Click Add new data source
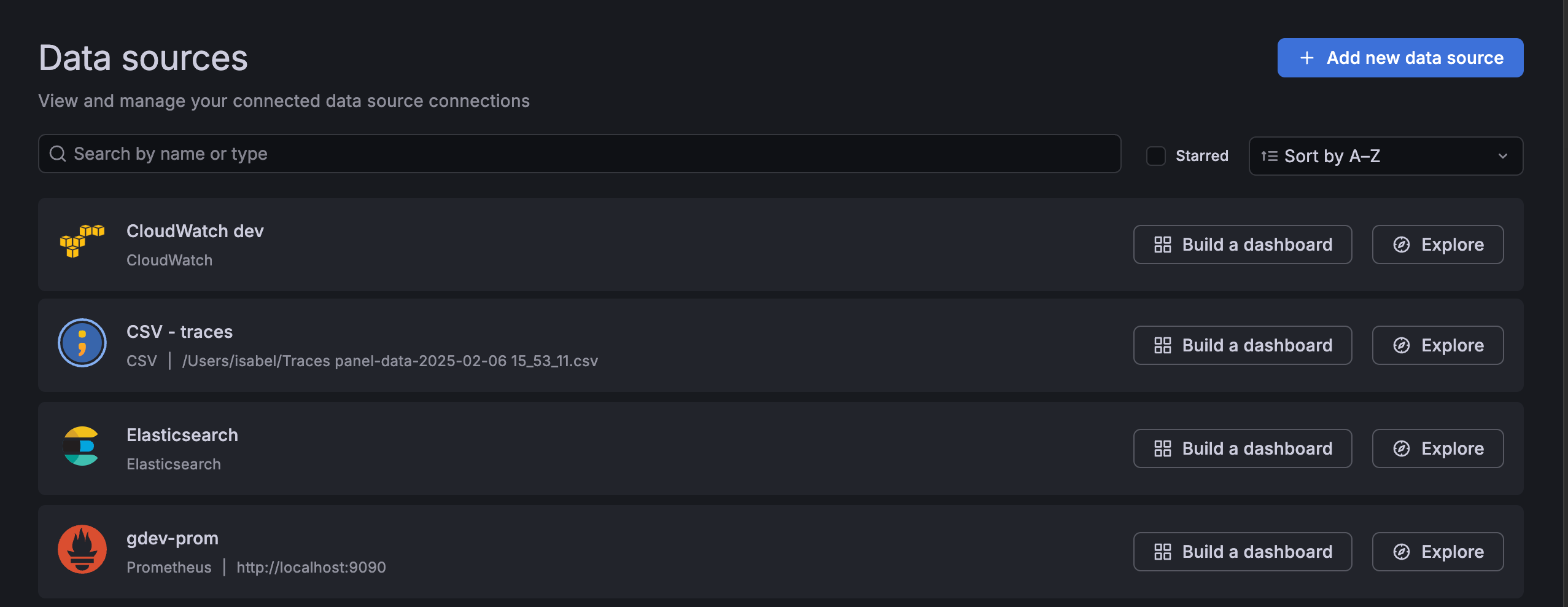Screen dimensions: 1568x607 coord(1399,57)
